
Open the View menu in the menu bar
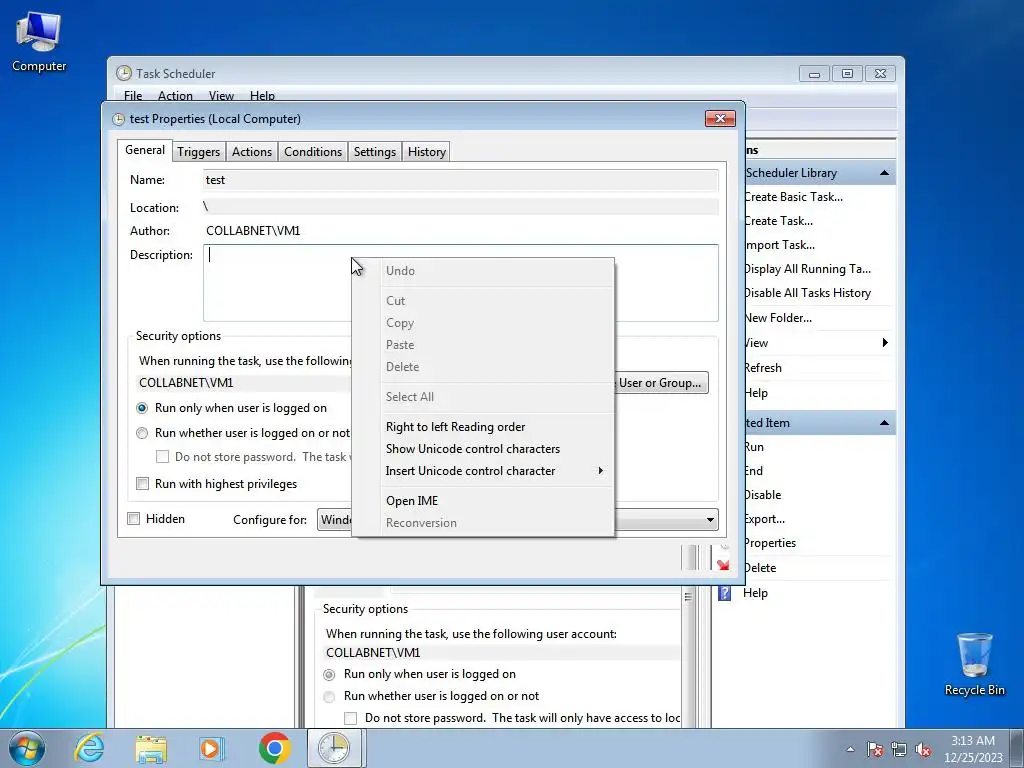click(x=221, y=96)
